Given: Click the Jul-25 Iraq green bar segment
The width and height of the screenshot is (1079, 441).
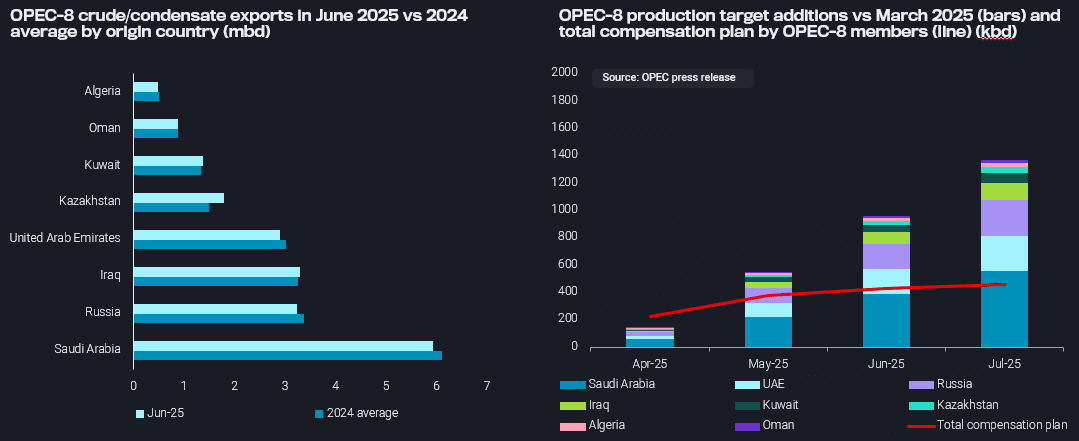Looking at the screenshot, I should [x=1004, y=191].
